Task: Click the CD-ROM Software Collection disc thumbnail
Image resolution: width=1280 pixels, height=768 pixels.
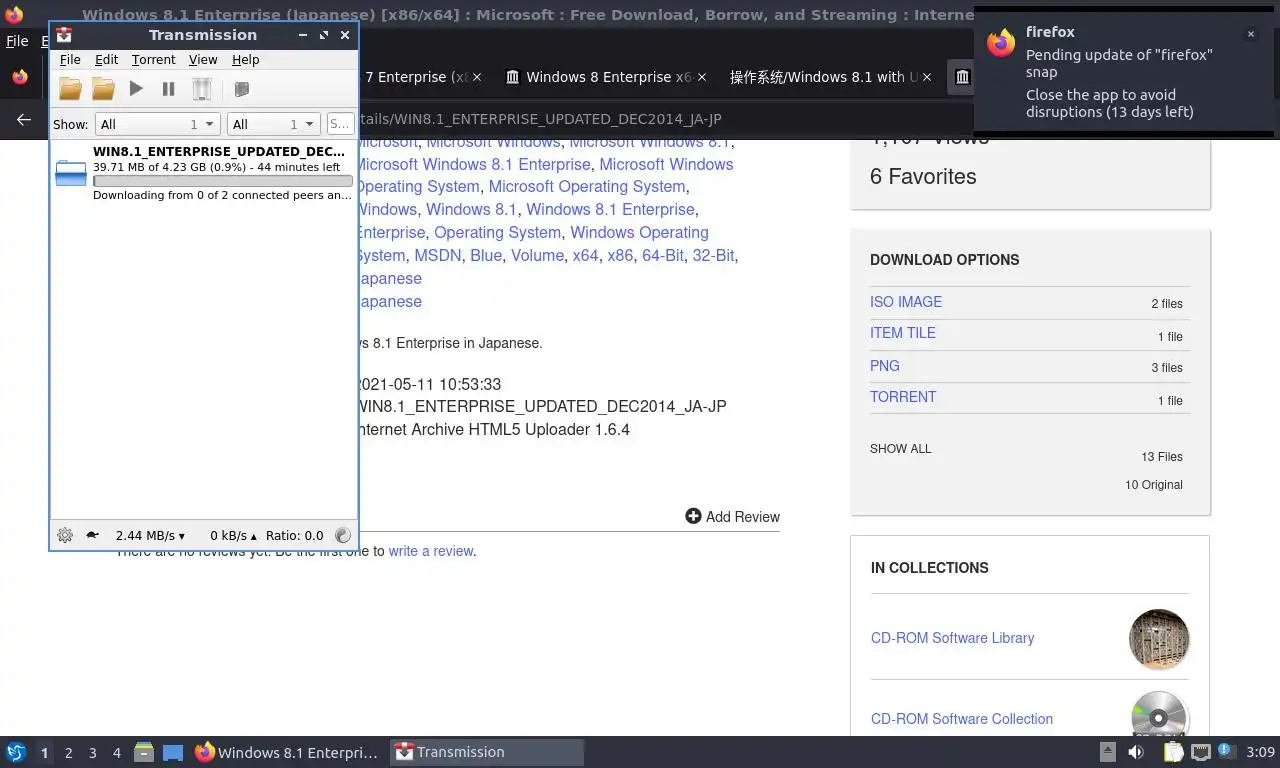Action: 1159,715
